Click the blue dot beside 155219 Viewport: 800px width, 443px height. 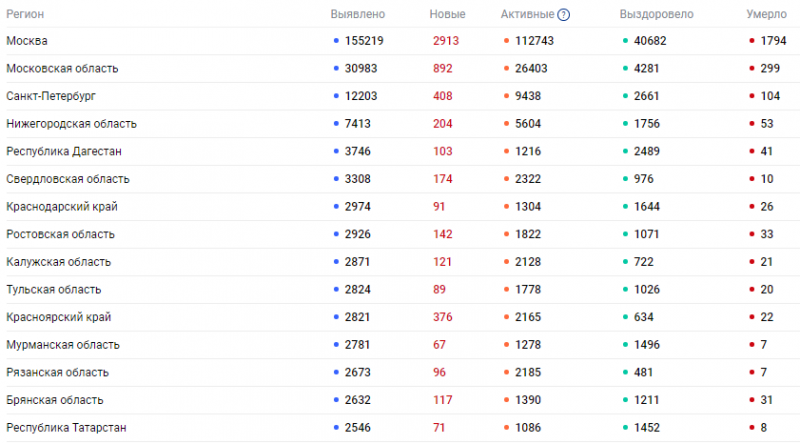336,41
